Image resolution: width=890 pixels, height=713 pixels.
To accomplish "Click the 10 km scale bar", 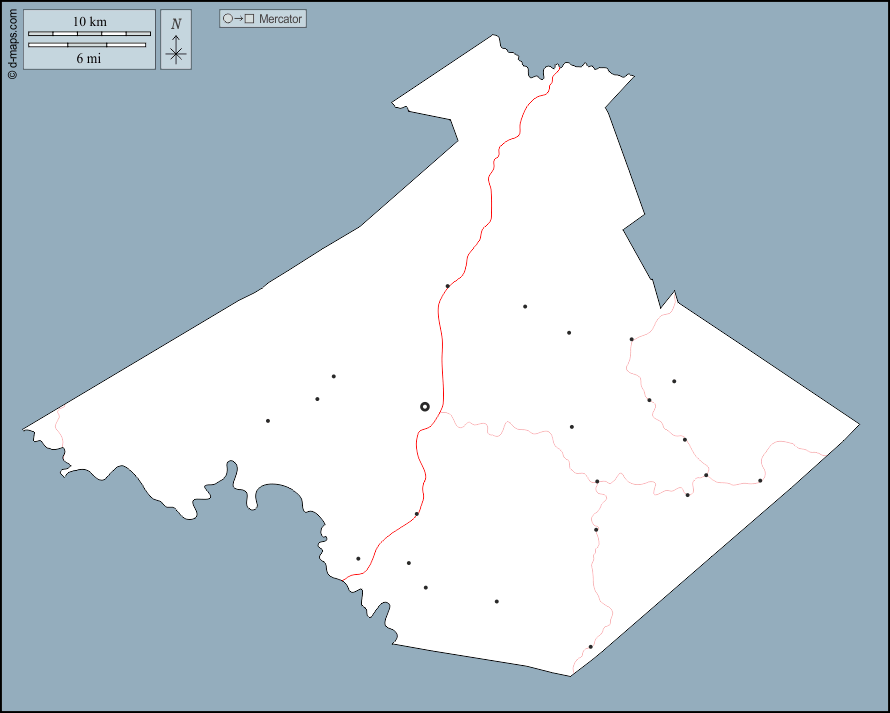I will (89, 34).
